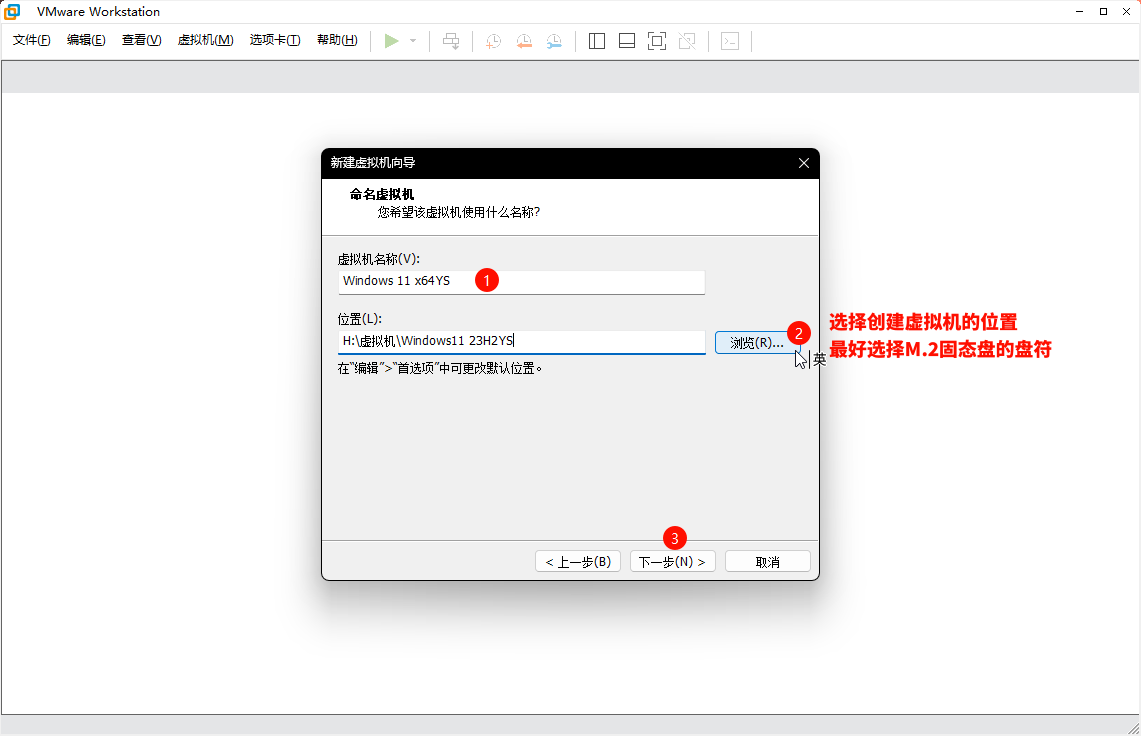Minimize the VMware Workstation window

(x=1079, y=12)
